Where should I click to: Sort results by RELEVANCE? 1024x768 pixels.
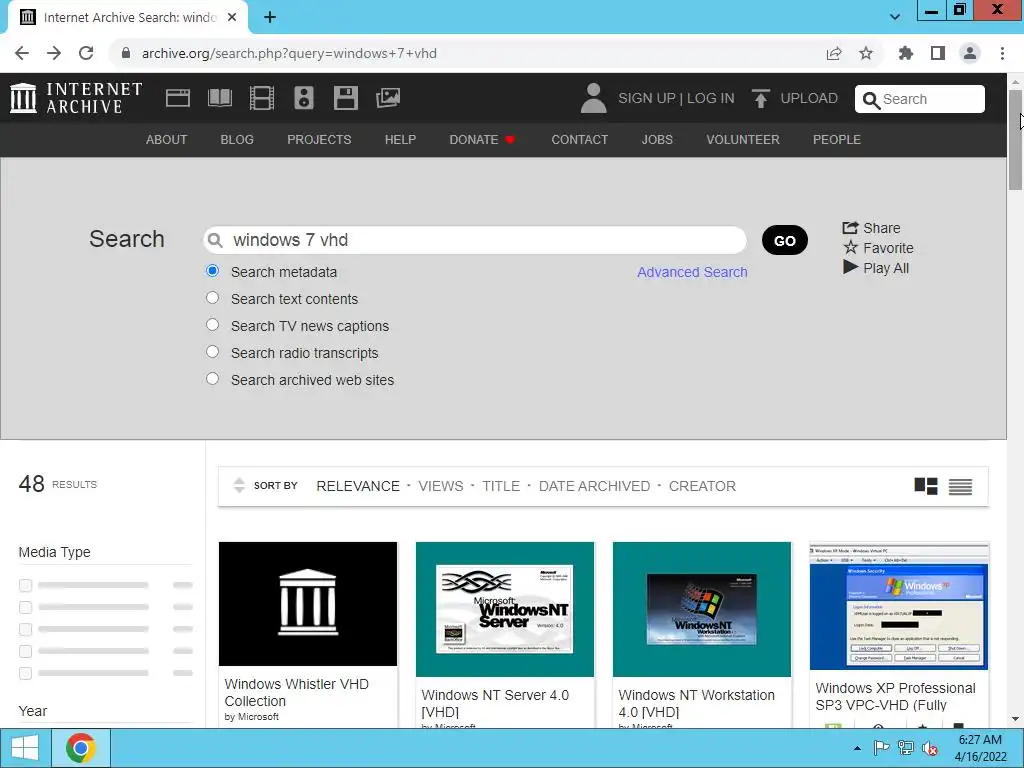click(358, 486)
